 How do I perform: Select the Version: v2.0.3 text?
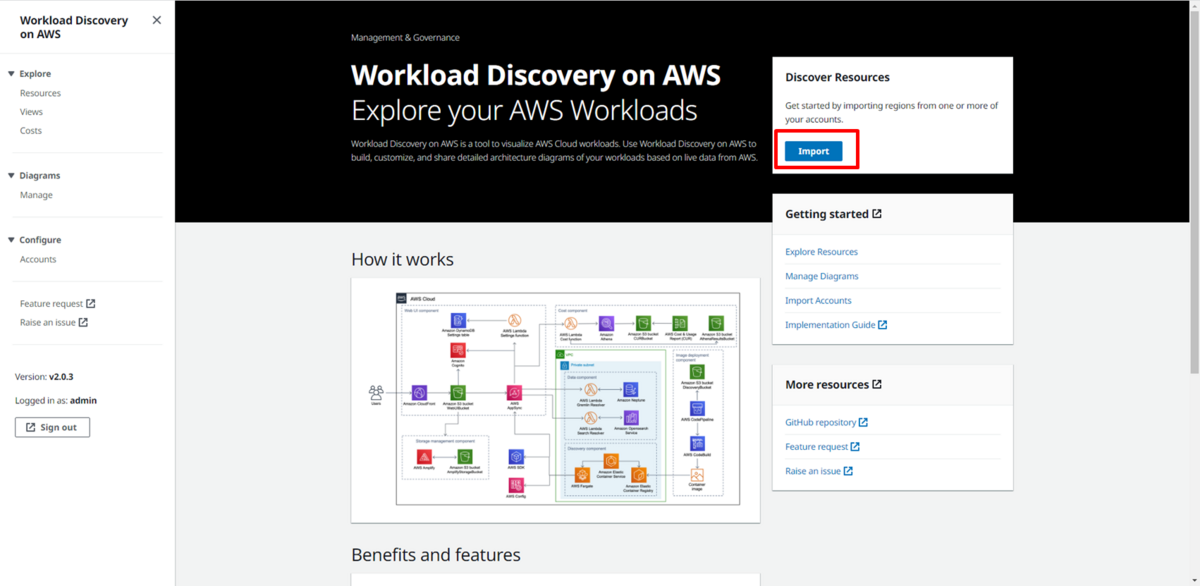tap(44, 377)
